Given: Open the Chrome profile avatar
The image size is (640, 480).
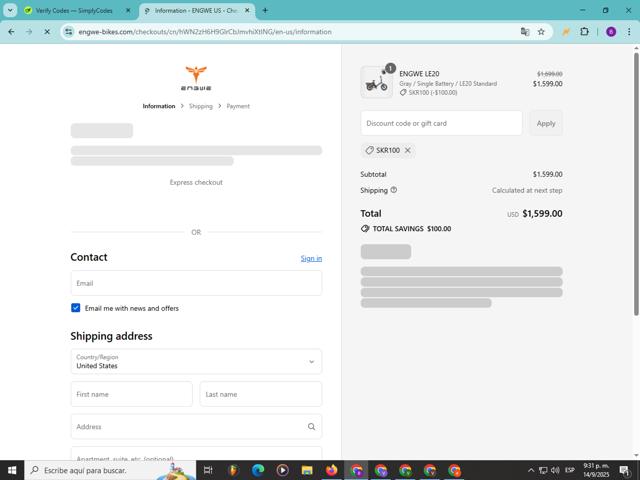Looking at the screenshot, I should [x=611, y=31].
